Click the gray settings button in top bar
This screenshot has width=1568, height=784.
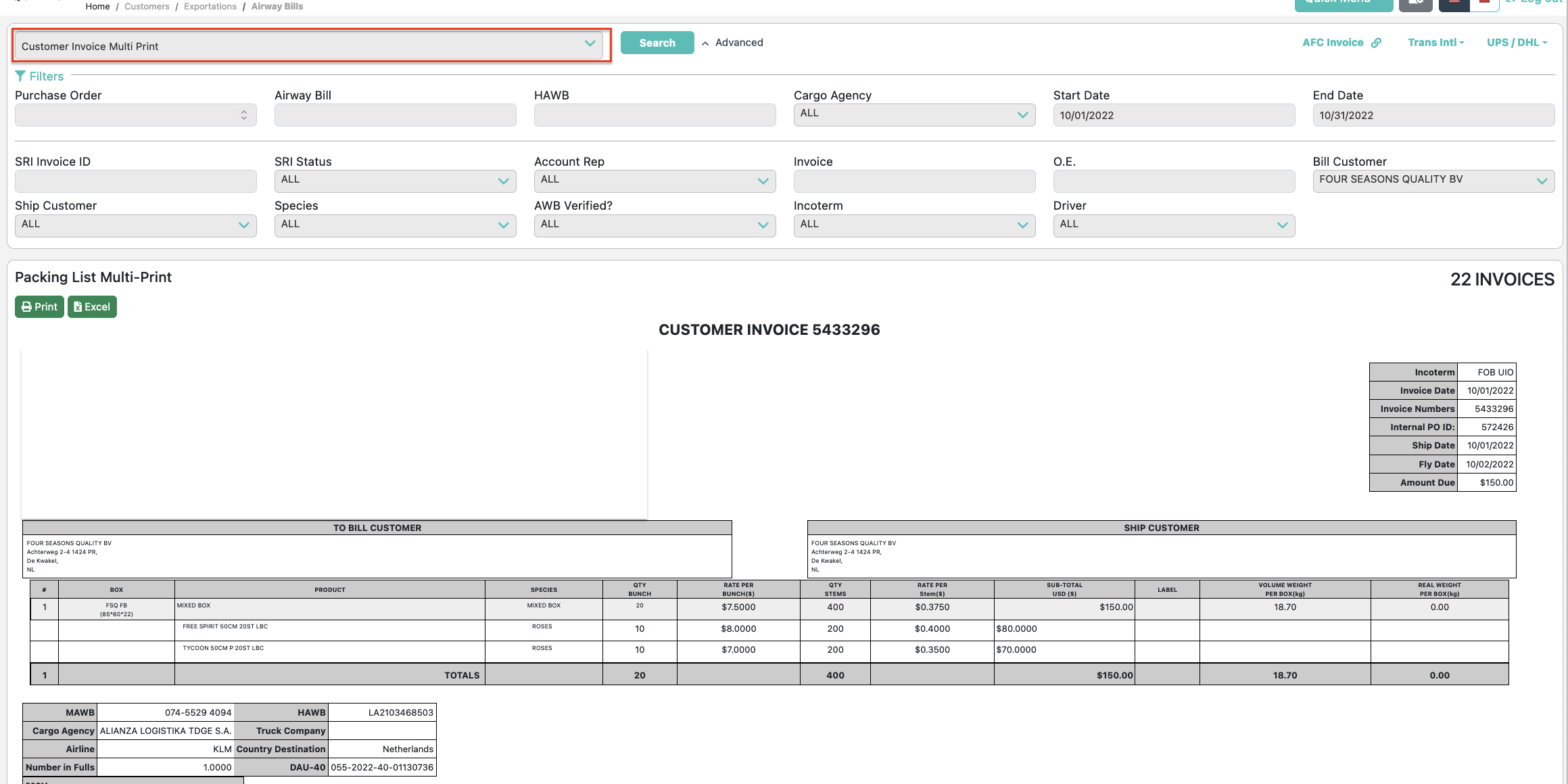1415,4
